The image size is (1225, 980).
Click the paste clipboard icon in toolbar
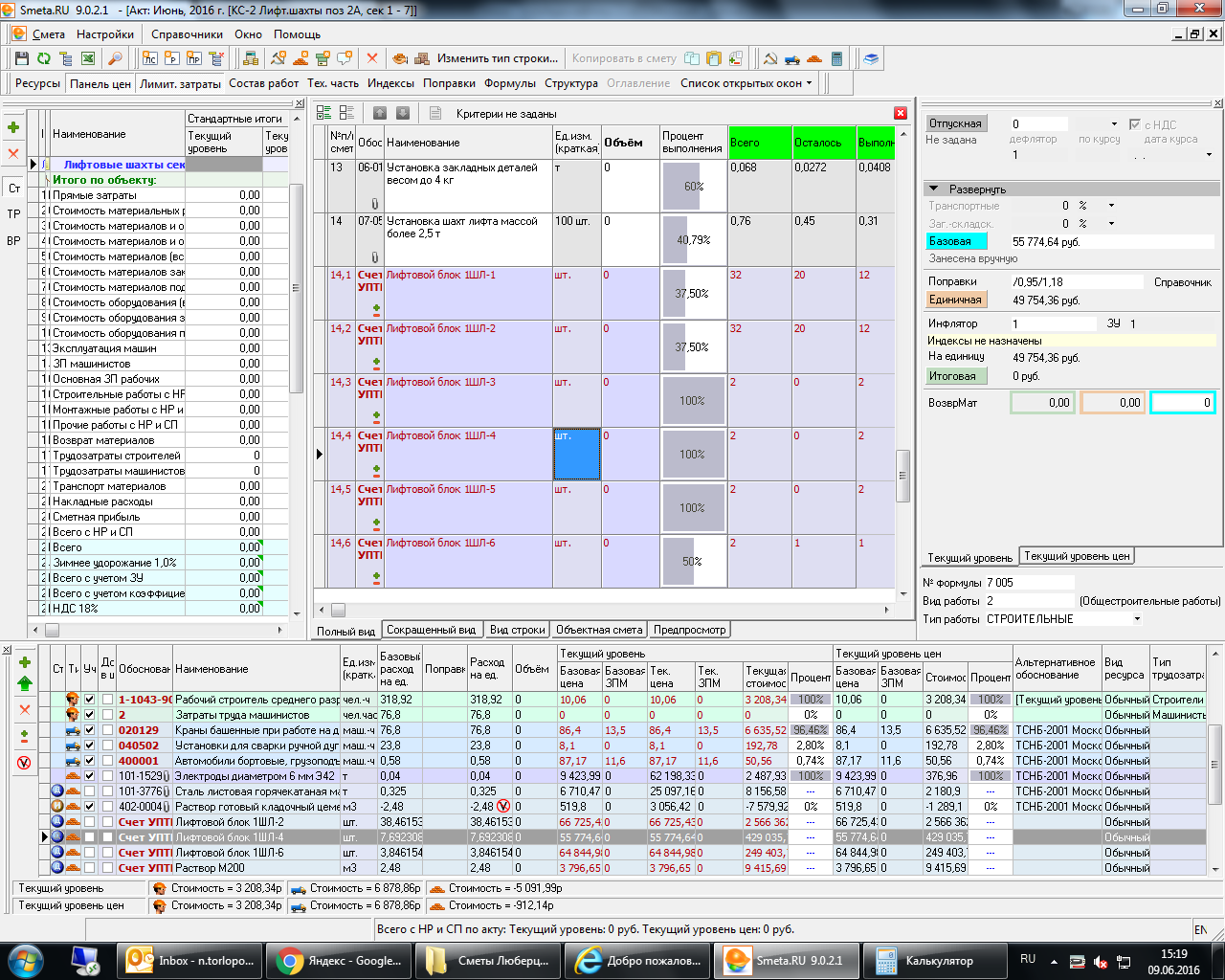(x=713, y=58)
